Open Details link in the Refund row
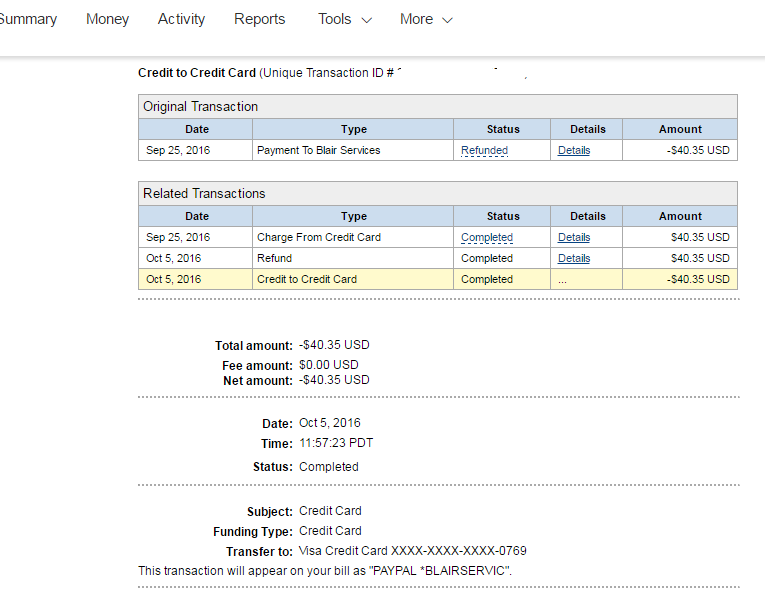 coord(574,258)
